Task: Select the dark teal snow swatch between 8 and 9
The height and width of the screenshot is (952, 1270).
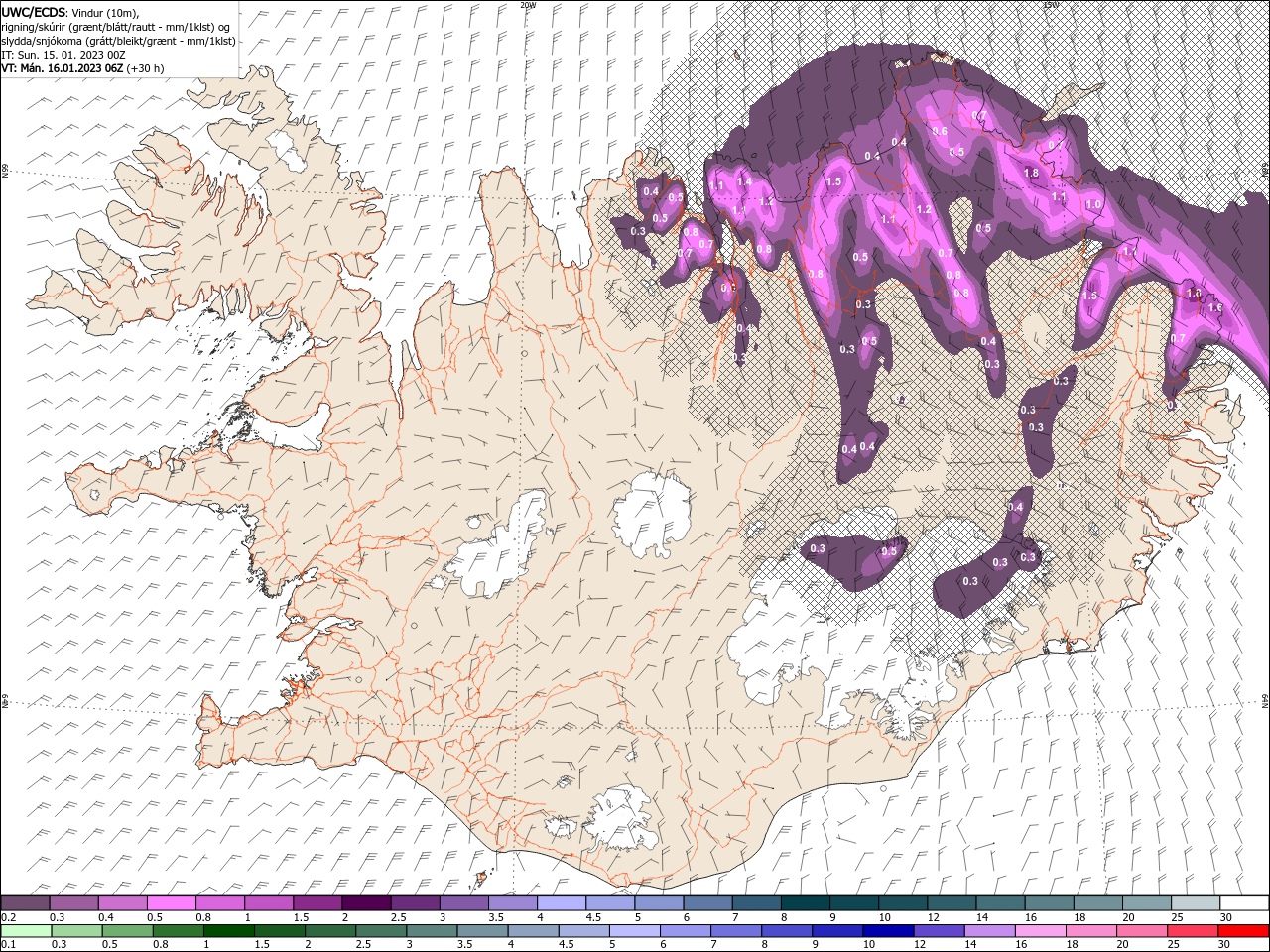Action: [x=806, y=903]
